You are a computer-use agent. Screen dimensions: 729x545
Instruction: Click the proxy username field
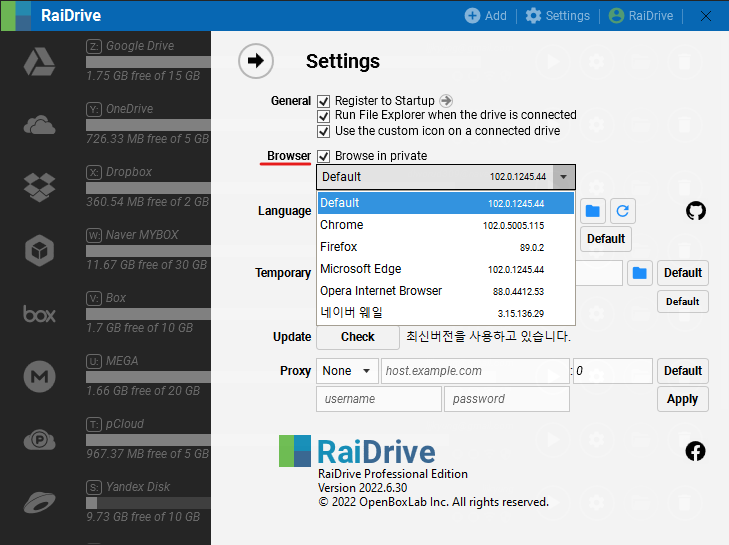tap(378, 399)
